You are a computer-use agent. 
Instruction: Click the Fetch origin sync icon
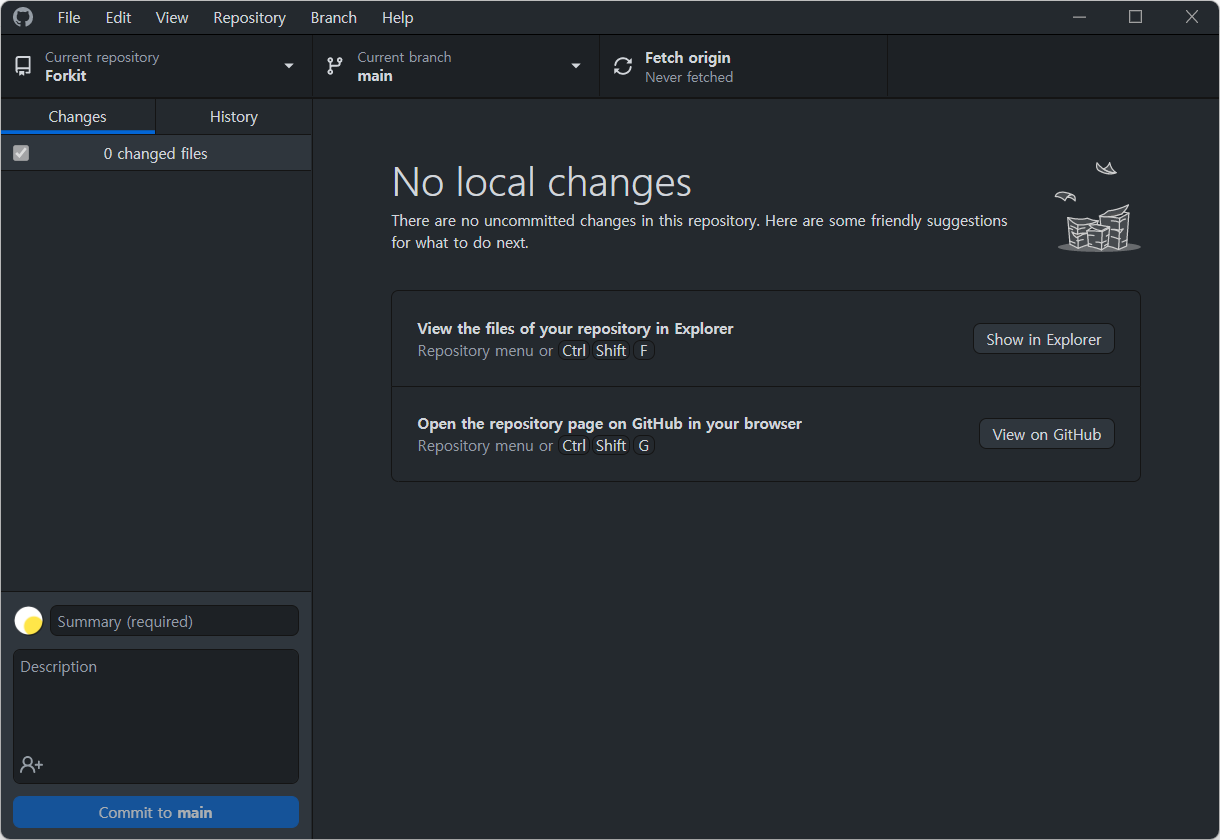coord(623,66)
